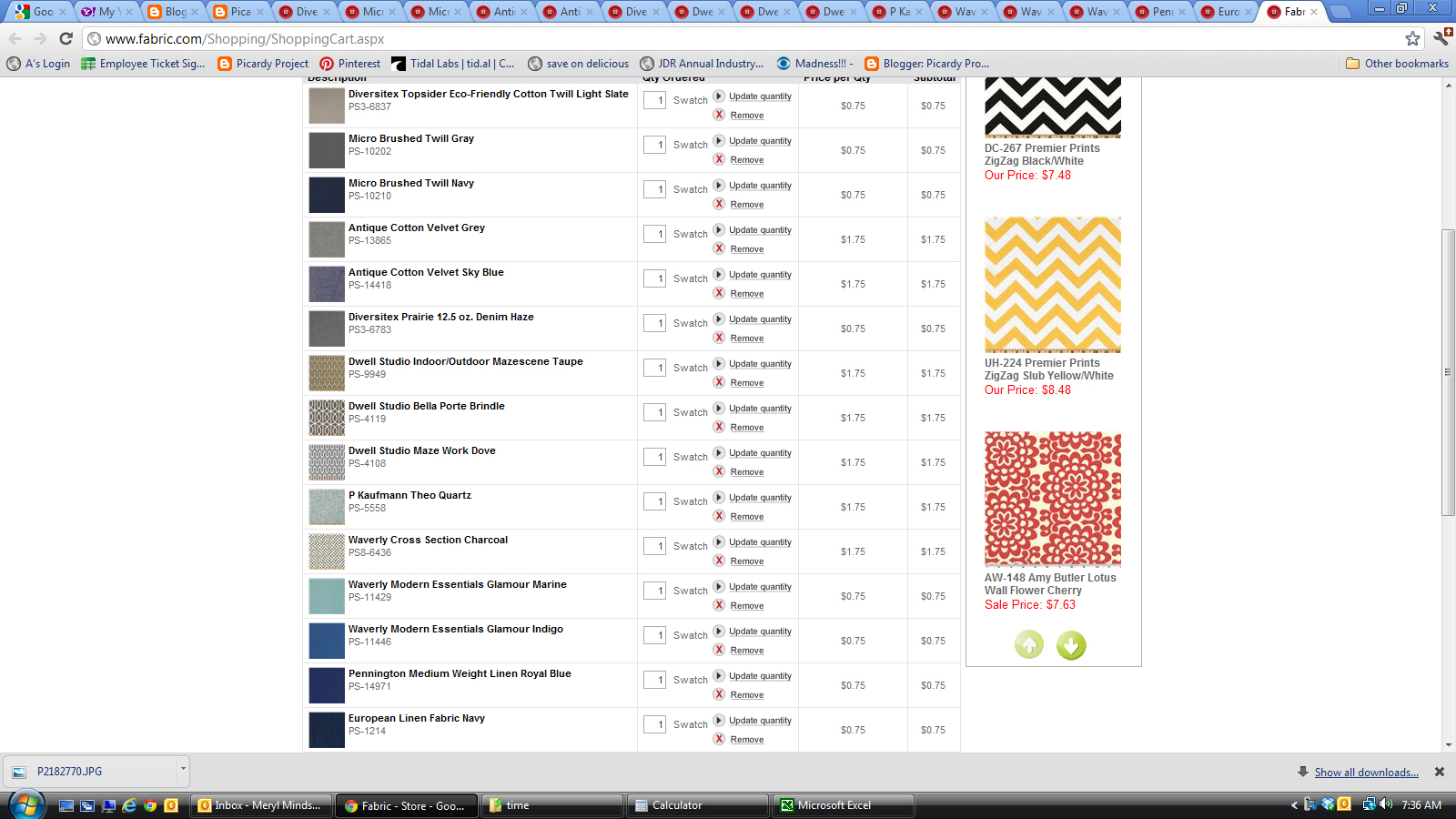Reload the page with refresh icon
1456x819 pixels.
pos(66,38)
